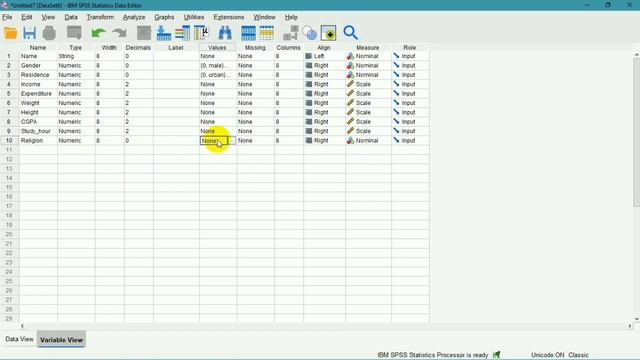Select the Variable View tab
Screen dimensions: 640x360
coord(61,340)
